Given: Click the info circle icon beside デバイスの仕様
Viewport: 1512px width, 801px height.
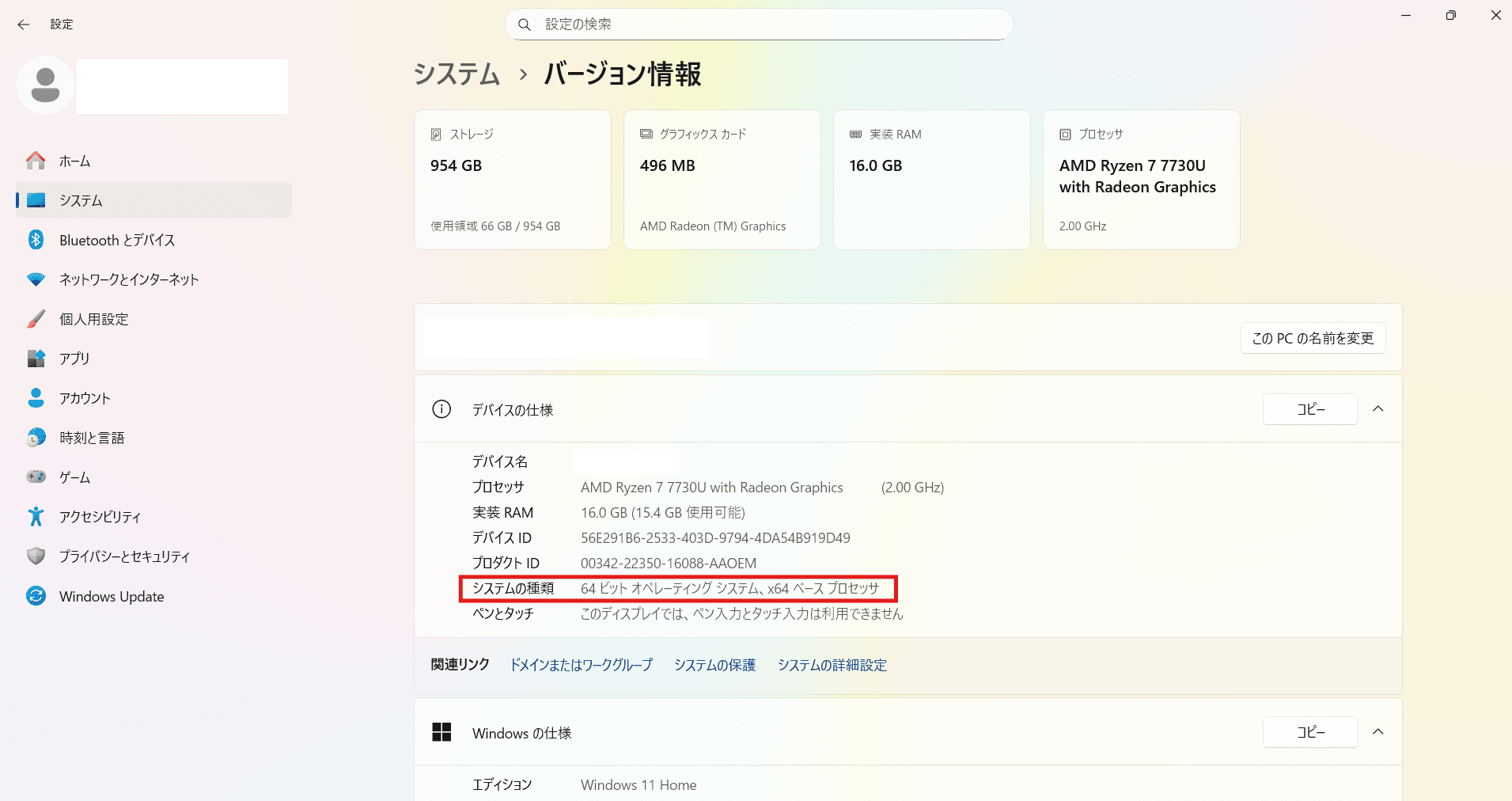Looking at the screenshot, I should pyautogui.click(x=441, y=409).
